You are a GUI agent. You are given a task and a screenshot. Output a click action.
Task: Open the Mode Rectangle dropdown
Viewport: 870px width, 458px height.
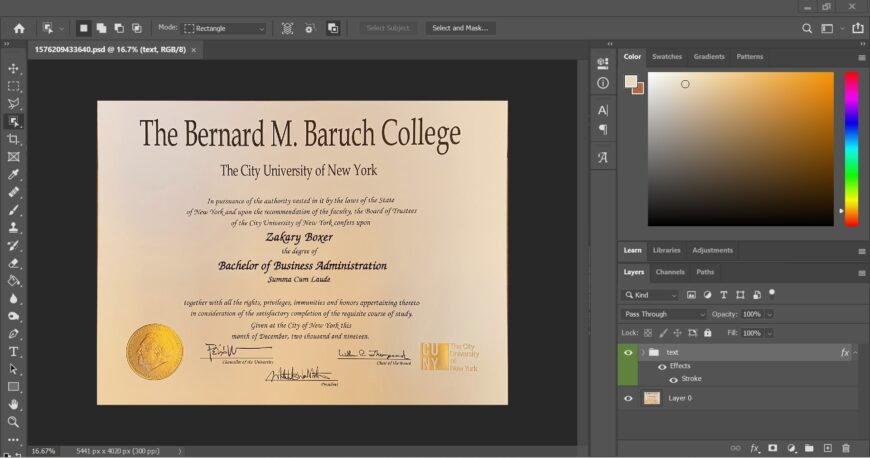click(x=225, y=28)
